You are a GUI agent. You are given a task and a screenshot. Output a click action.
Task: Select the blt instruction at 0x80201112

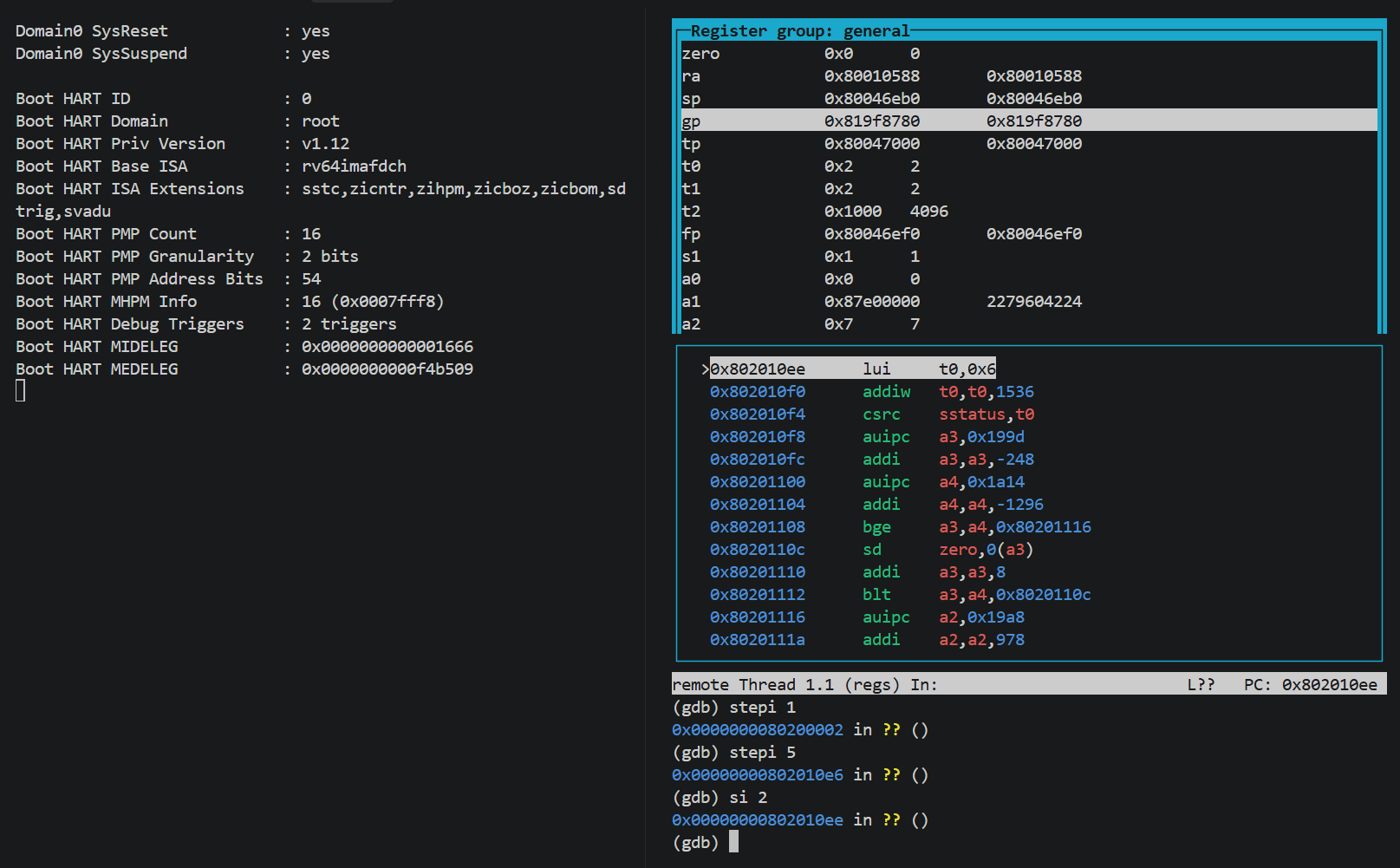click(x=900, y=595)
